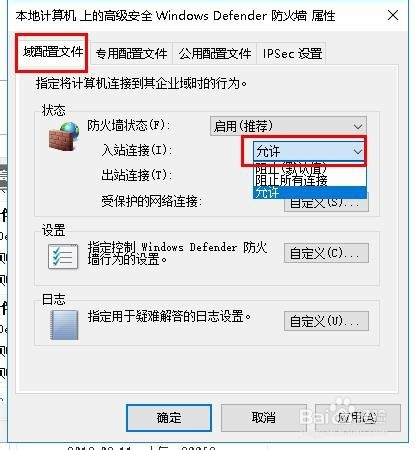Click 自定义(C) settings button
The image size is (416, 450).
[326, 253]
